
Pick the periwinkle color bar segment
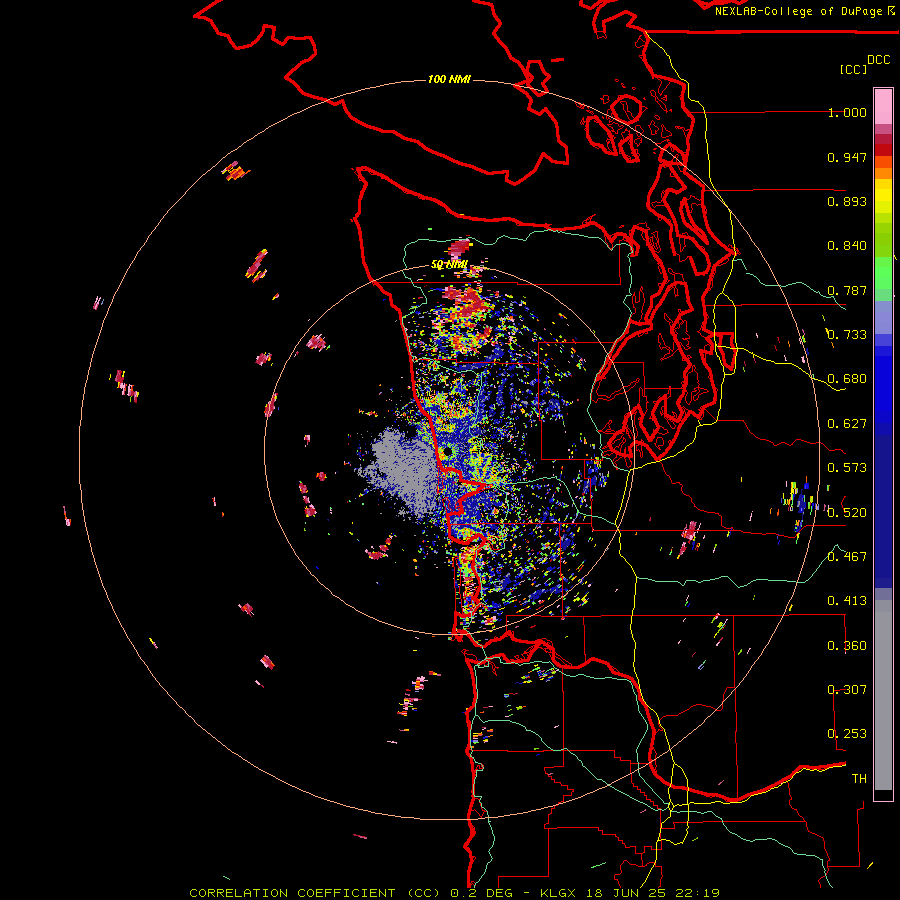click(x=883, y=317)
